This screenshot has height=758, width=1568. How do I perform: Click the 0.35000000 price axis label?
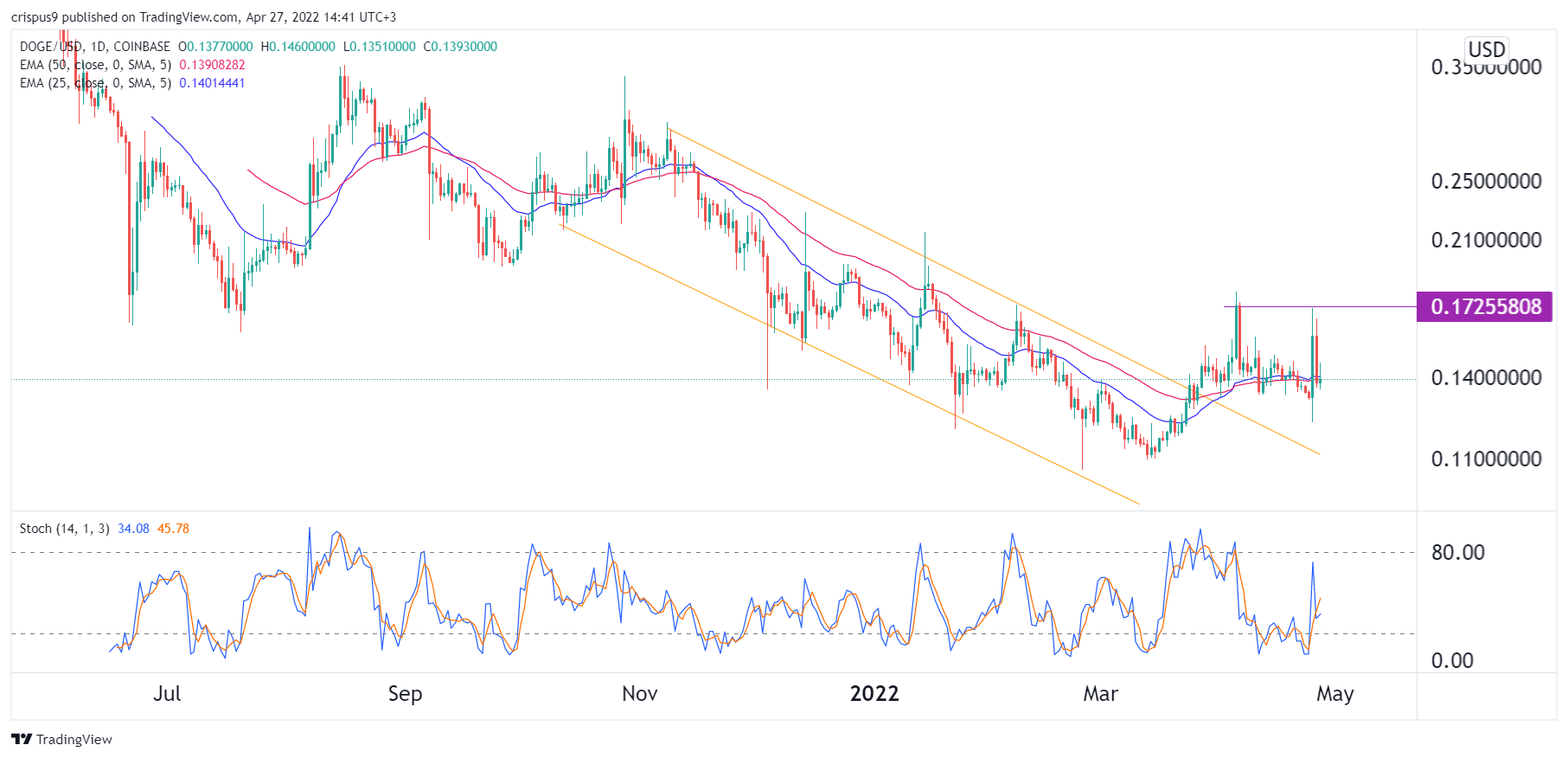pos(1486,67)
